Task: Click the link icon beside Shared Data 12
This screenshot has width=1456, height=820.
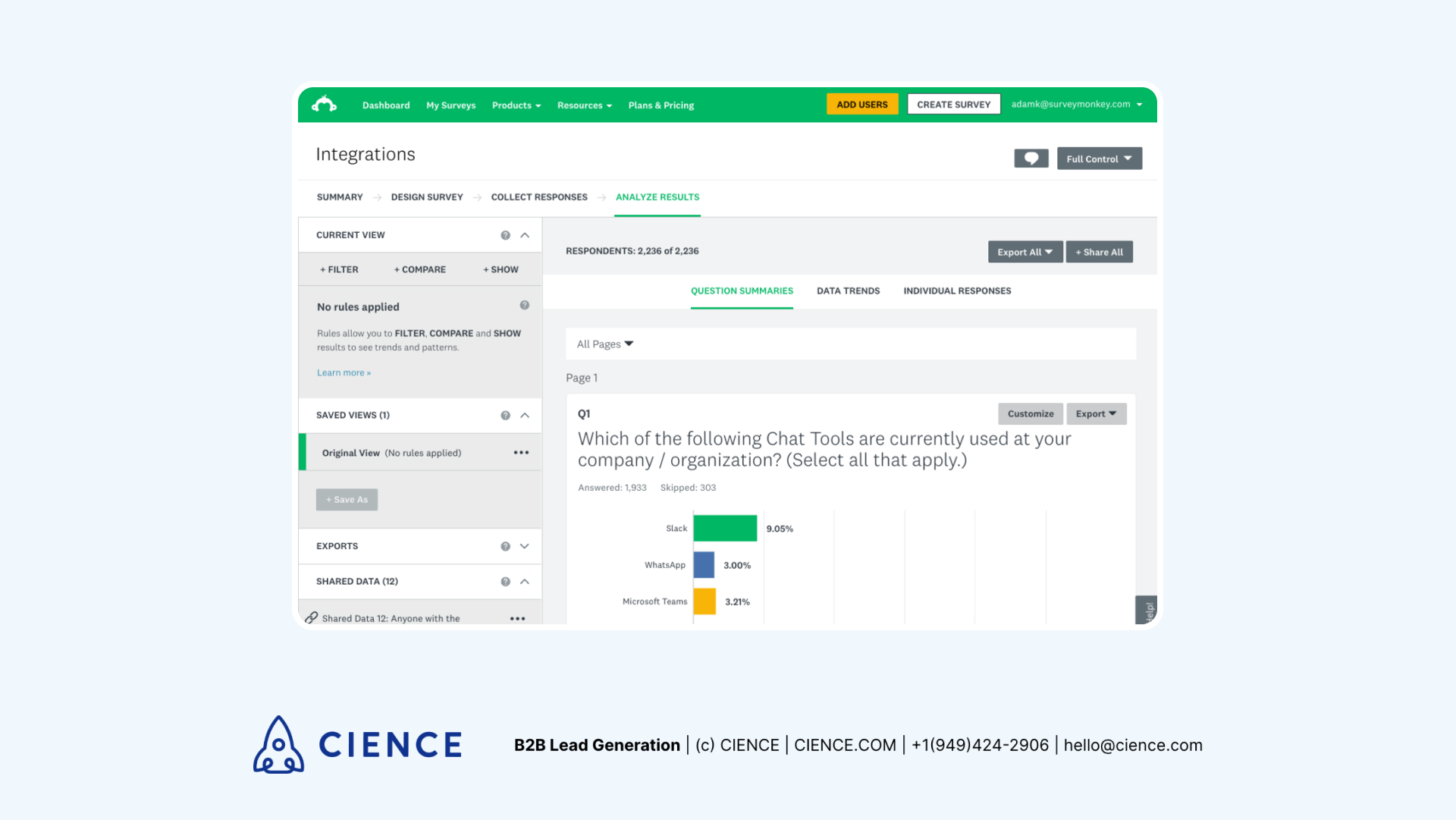Action: (x=312, y=618)
